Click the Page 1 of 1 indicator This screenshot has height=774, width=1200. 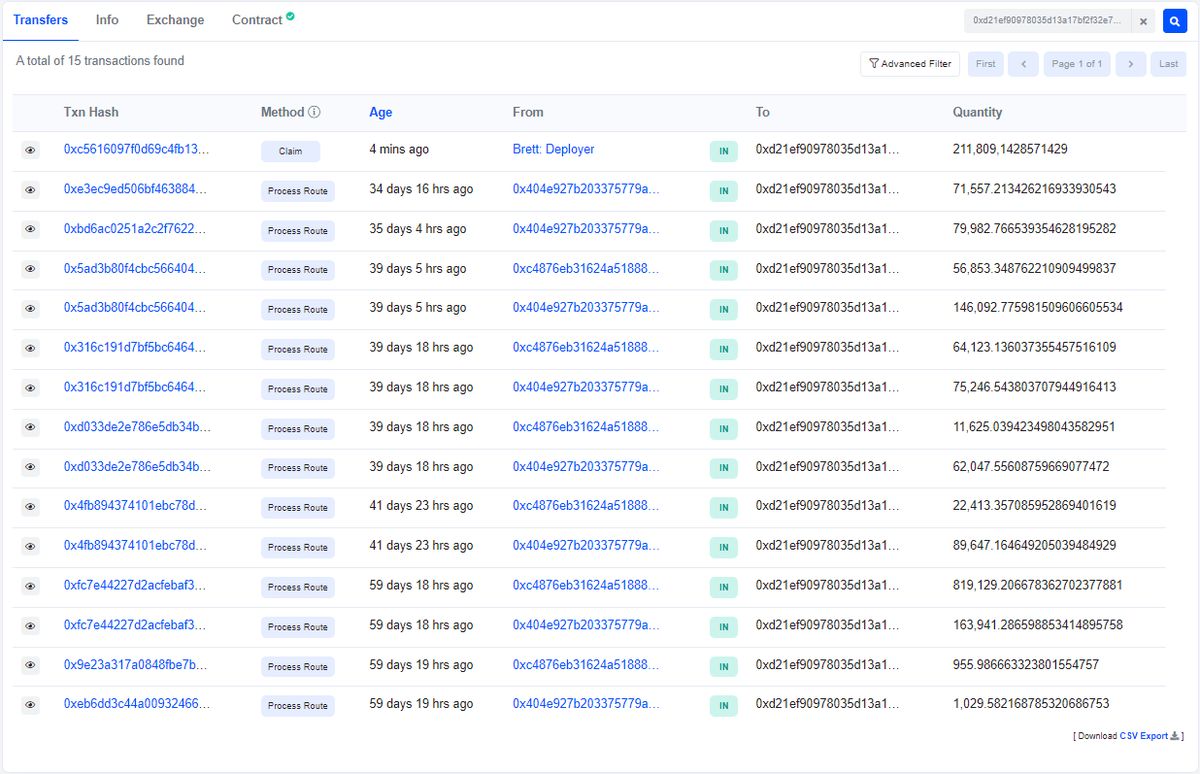click(x=1077, y=64)
